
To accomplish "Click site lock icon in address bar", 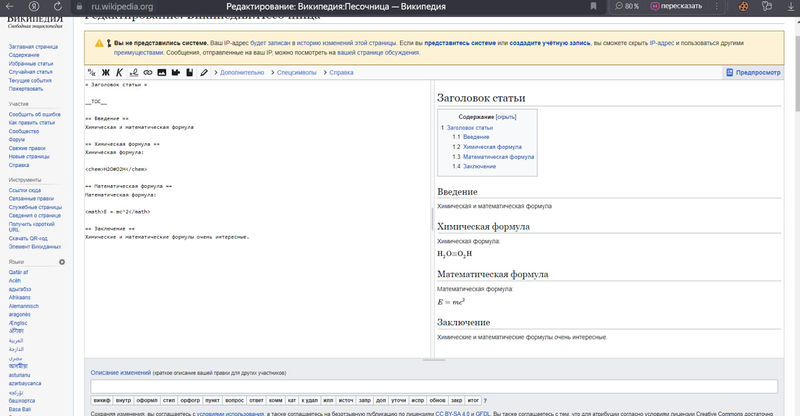I will (x=79, y=7).
